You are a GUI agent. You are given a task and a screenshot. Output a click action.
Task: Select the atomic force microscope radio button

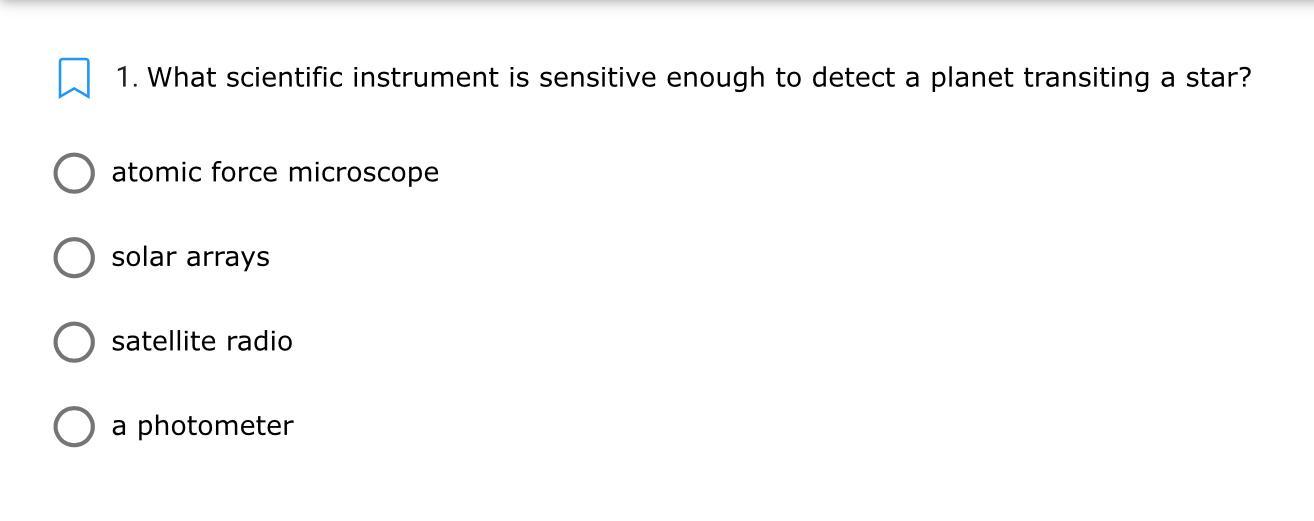(74, 173)
